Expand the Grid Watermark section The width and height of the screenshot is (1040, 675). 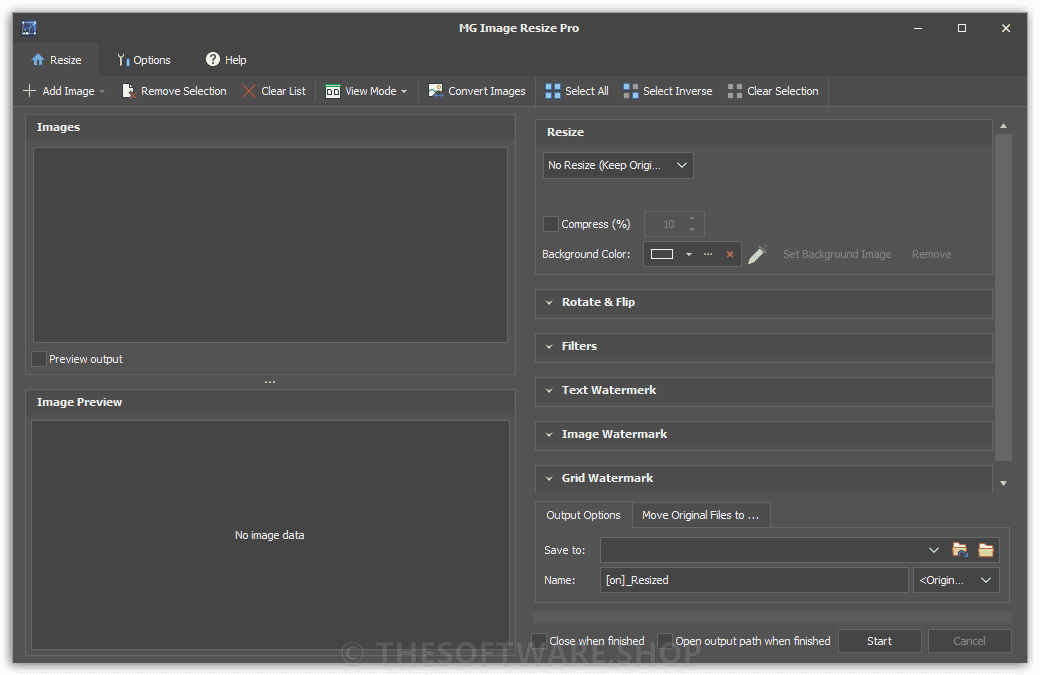pos(763,478)
